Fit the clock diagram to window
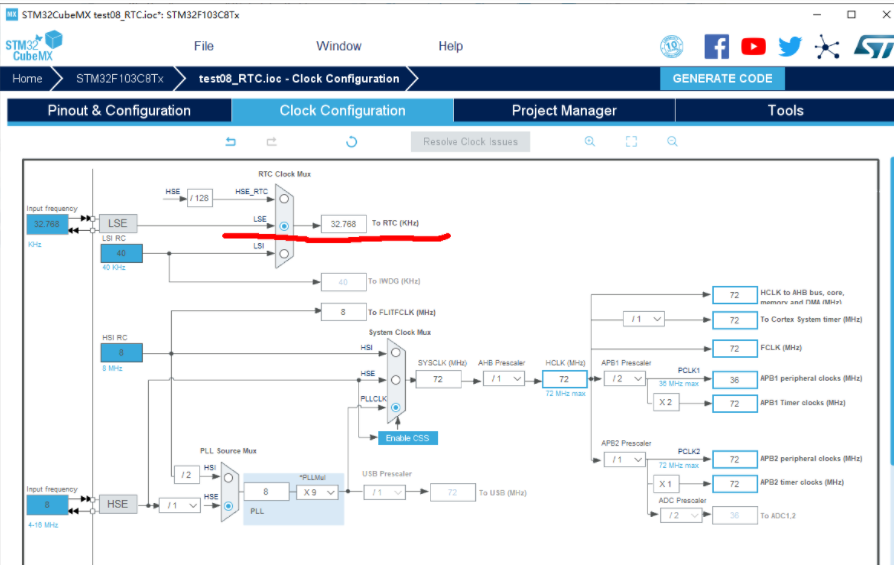The height and width of the screenshot is (565, 894). pyautogui.click(x=631, y=141)
